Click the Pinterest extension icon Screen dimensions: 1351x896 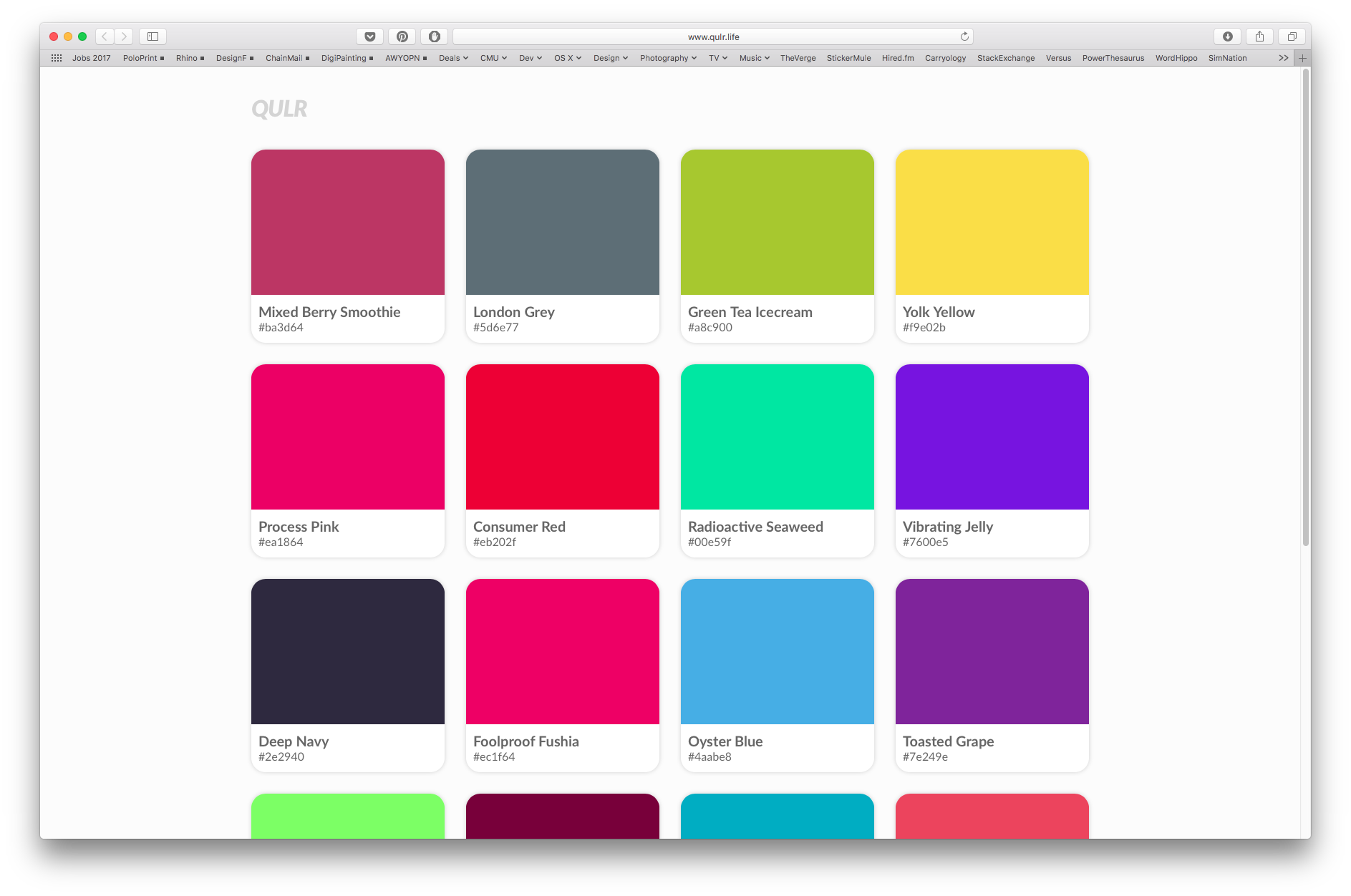coord(402,36)
